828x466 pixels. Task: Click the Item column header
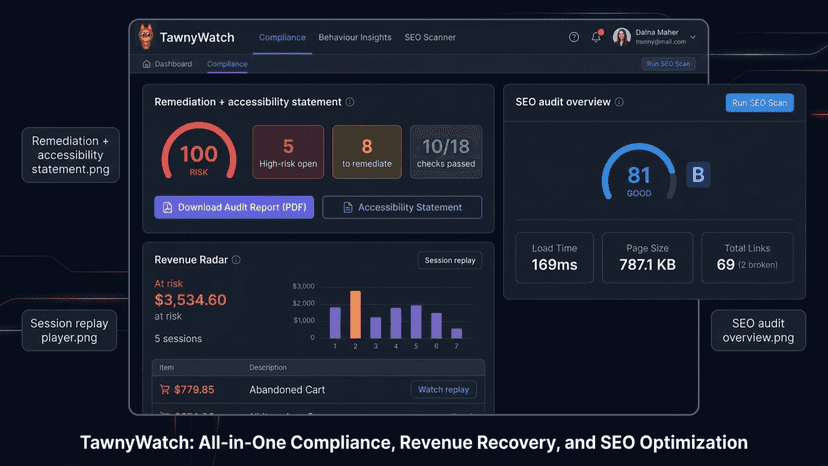pos(166,367)
